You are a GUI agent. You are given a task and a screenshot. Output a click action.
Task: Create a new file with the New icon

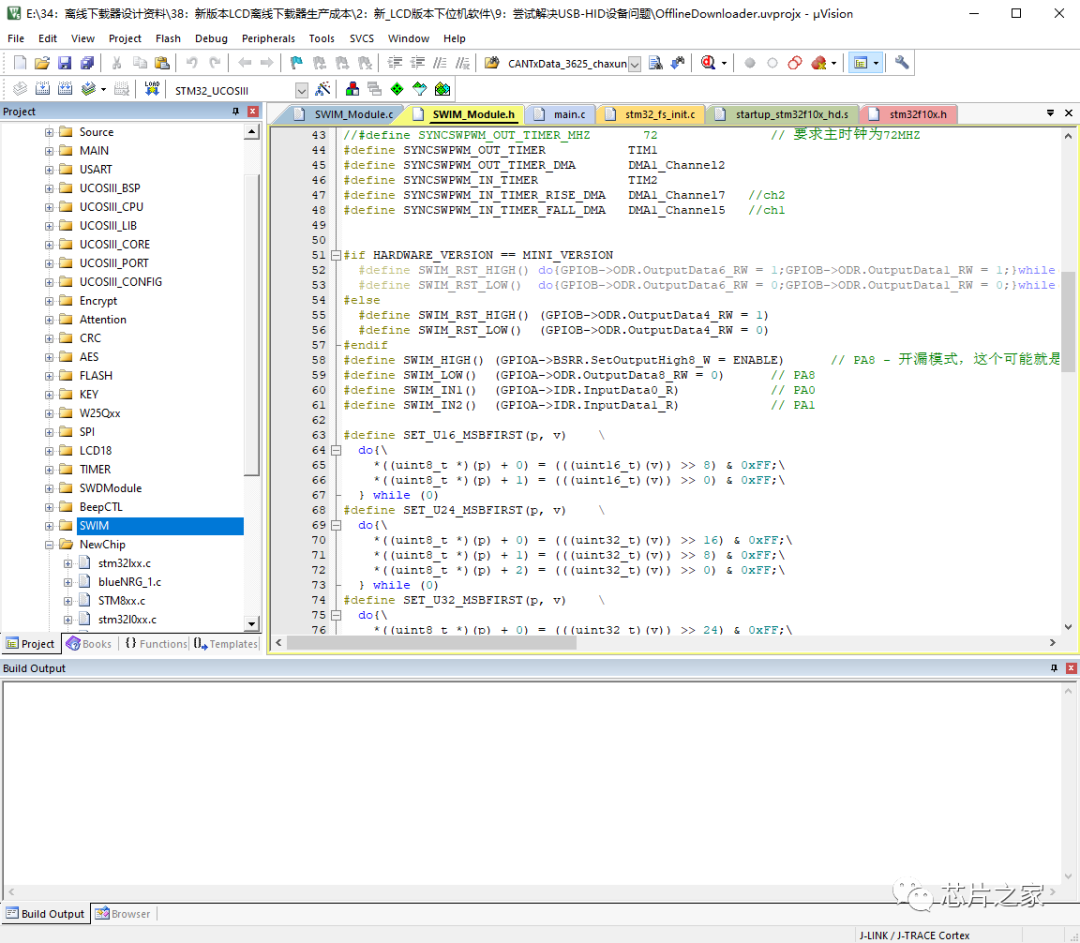point(20,63)
